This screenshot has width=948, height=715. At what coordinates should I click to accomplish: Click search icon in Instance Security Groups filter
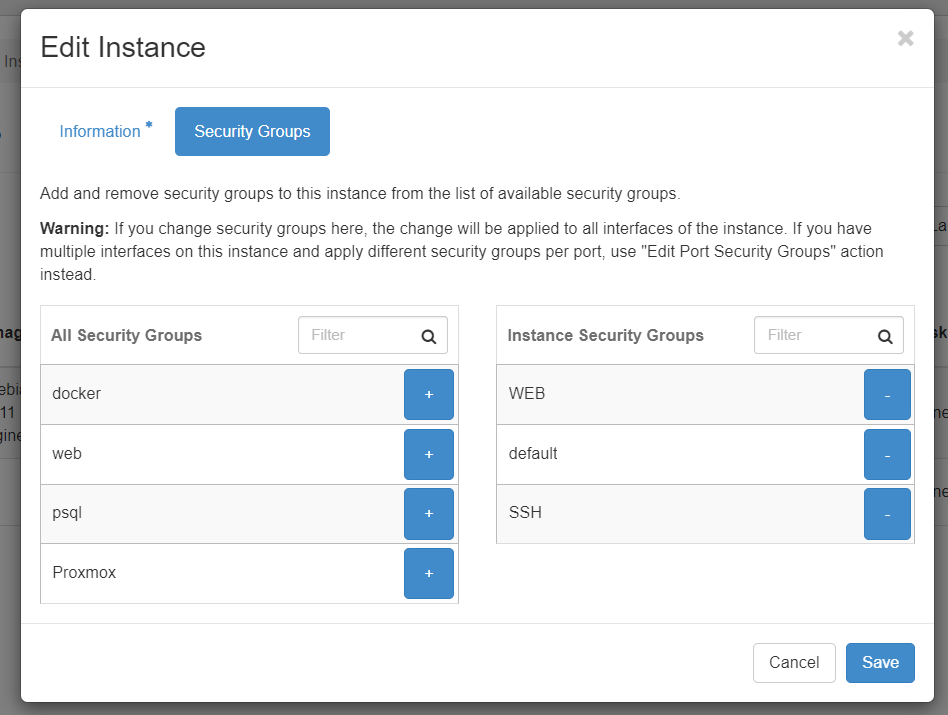[x=885, y=336]
